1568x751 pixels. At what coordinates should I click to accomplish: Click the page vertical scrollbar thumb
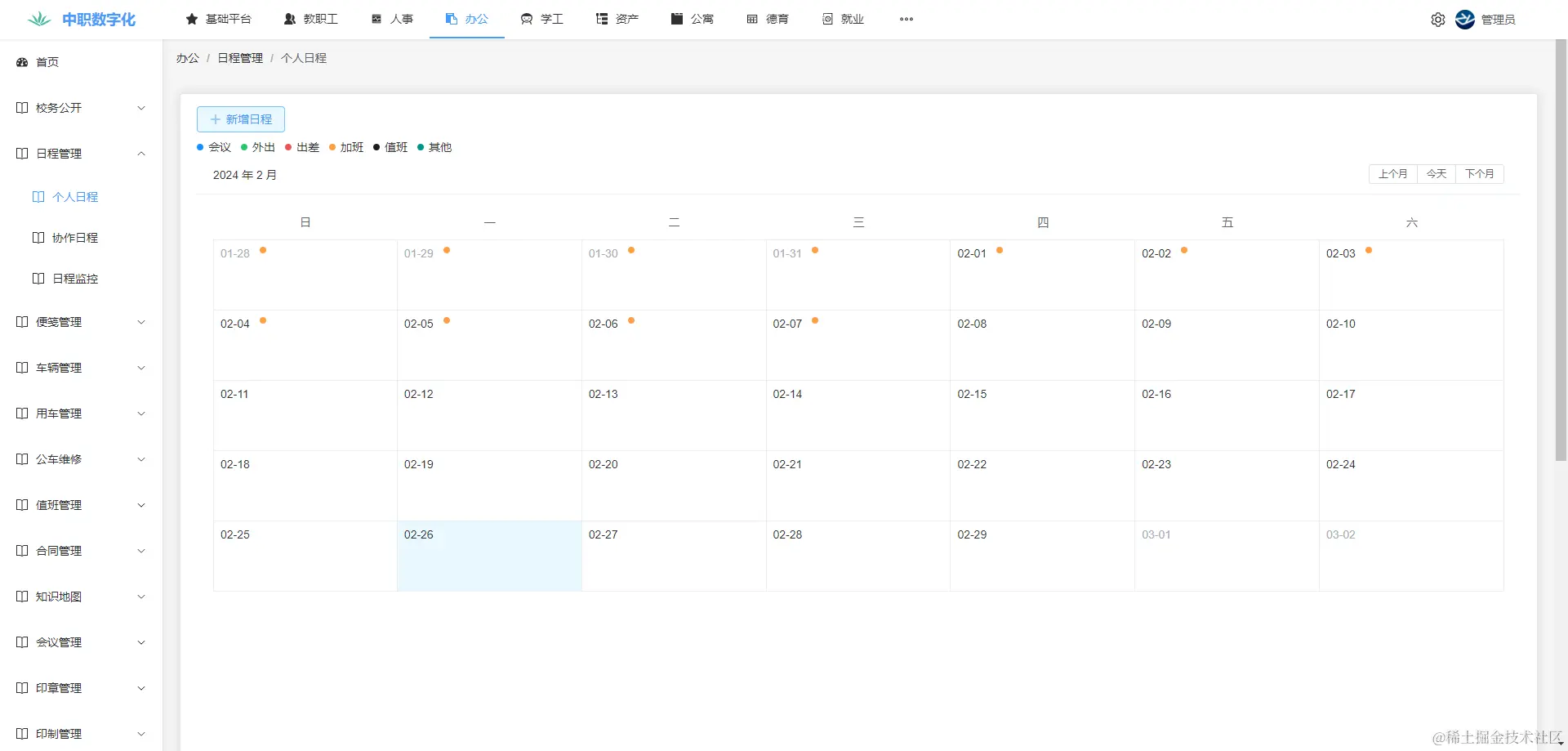pos(1561,250)
